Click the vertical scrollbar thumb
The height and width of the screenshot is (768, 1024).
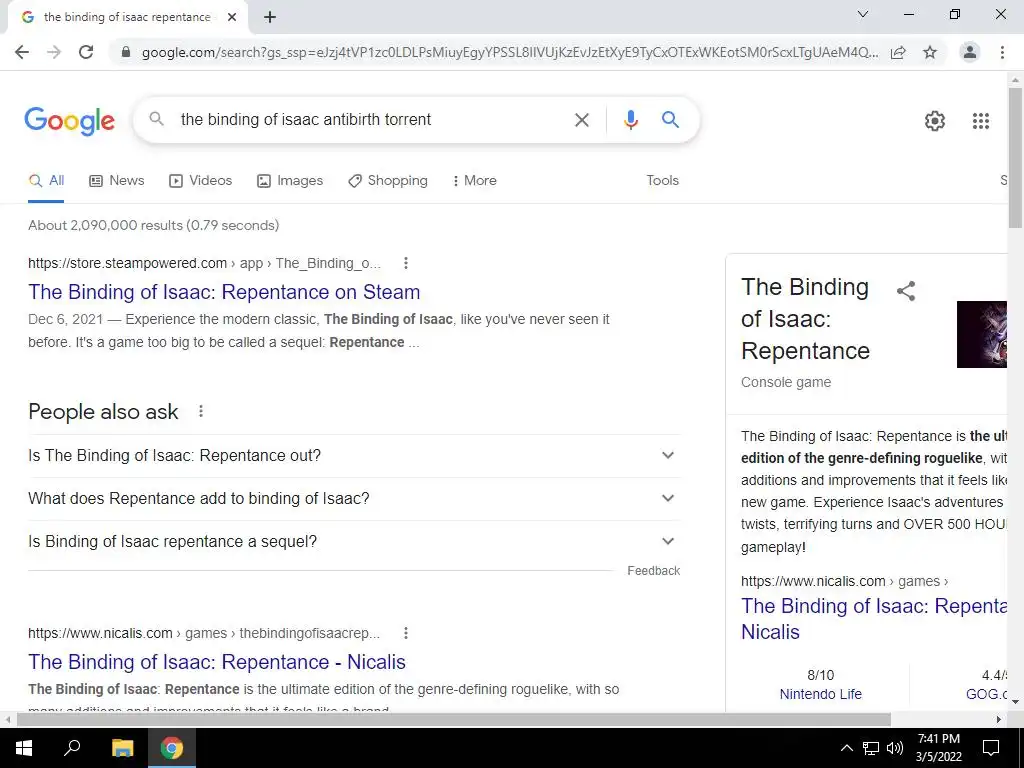pos(1016,157)
